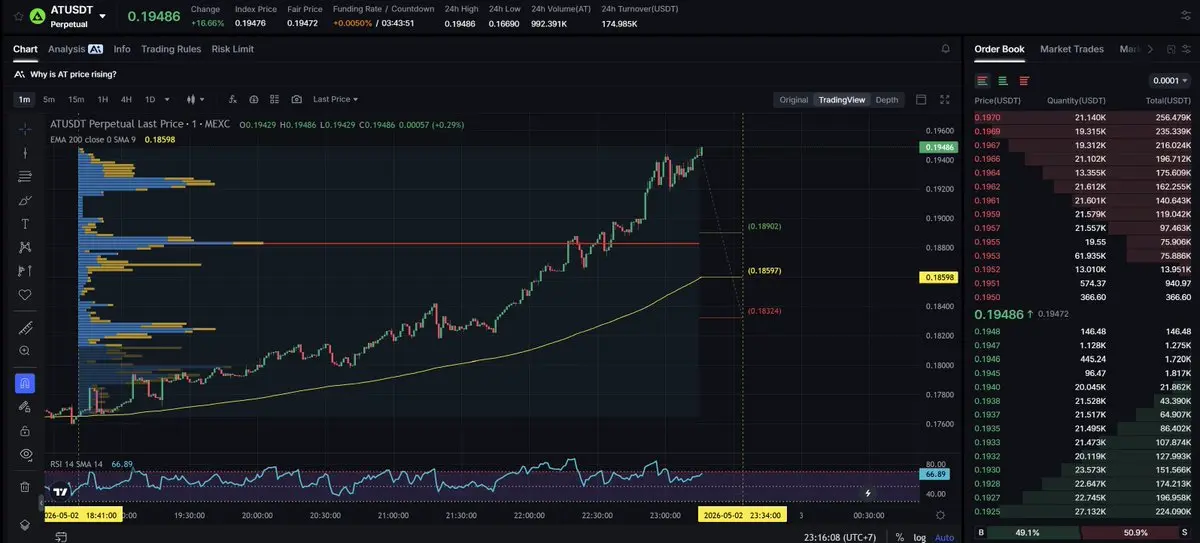Open the long position prediction tool
Viewport: 1200px width, 543px height.
(24, 271)
